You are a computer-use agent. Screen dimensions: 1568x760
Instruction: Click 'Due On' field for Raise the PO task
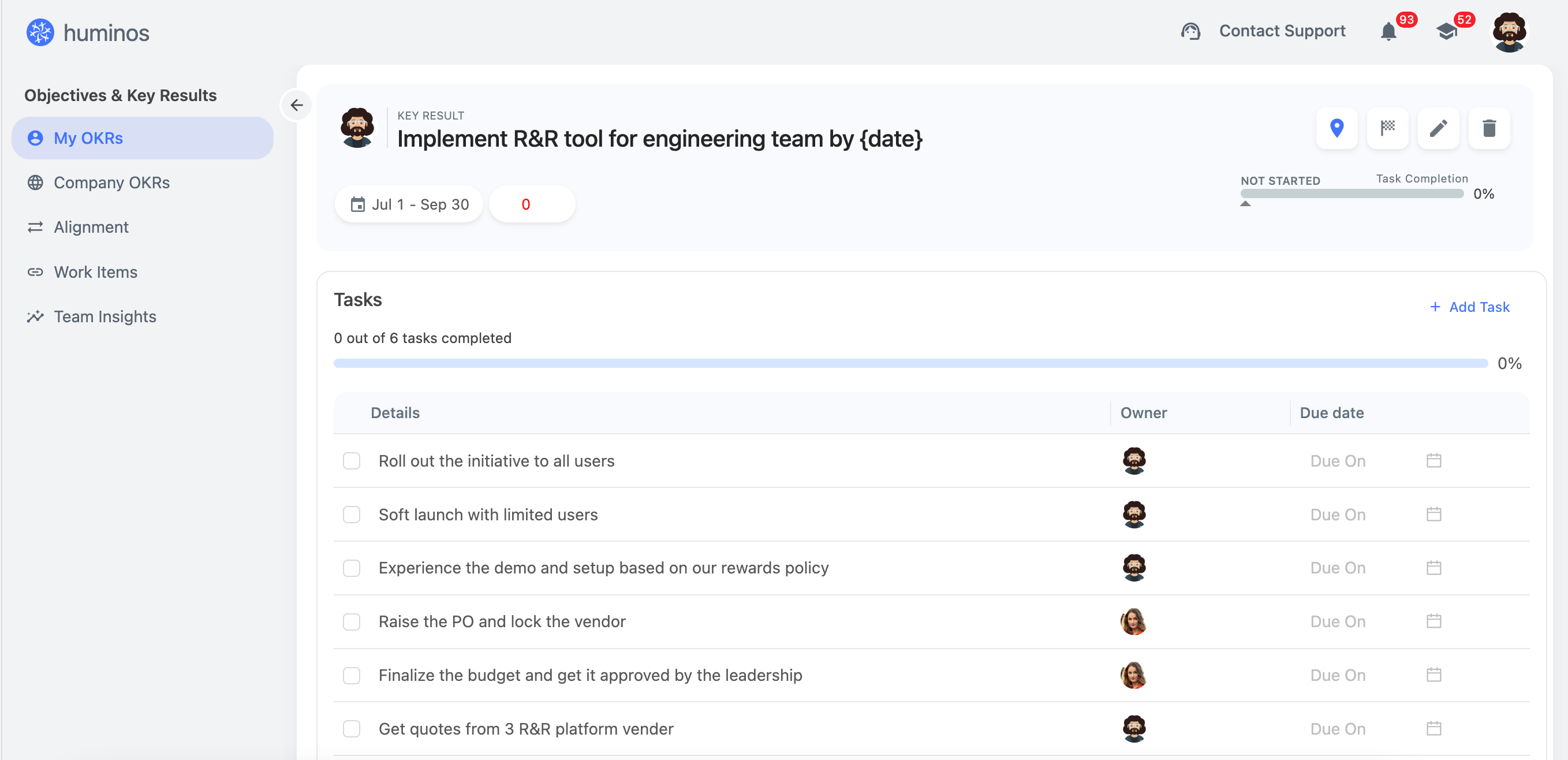1338,622
